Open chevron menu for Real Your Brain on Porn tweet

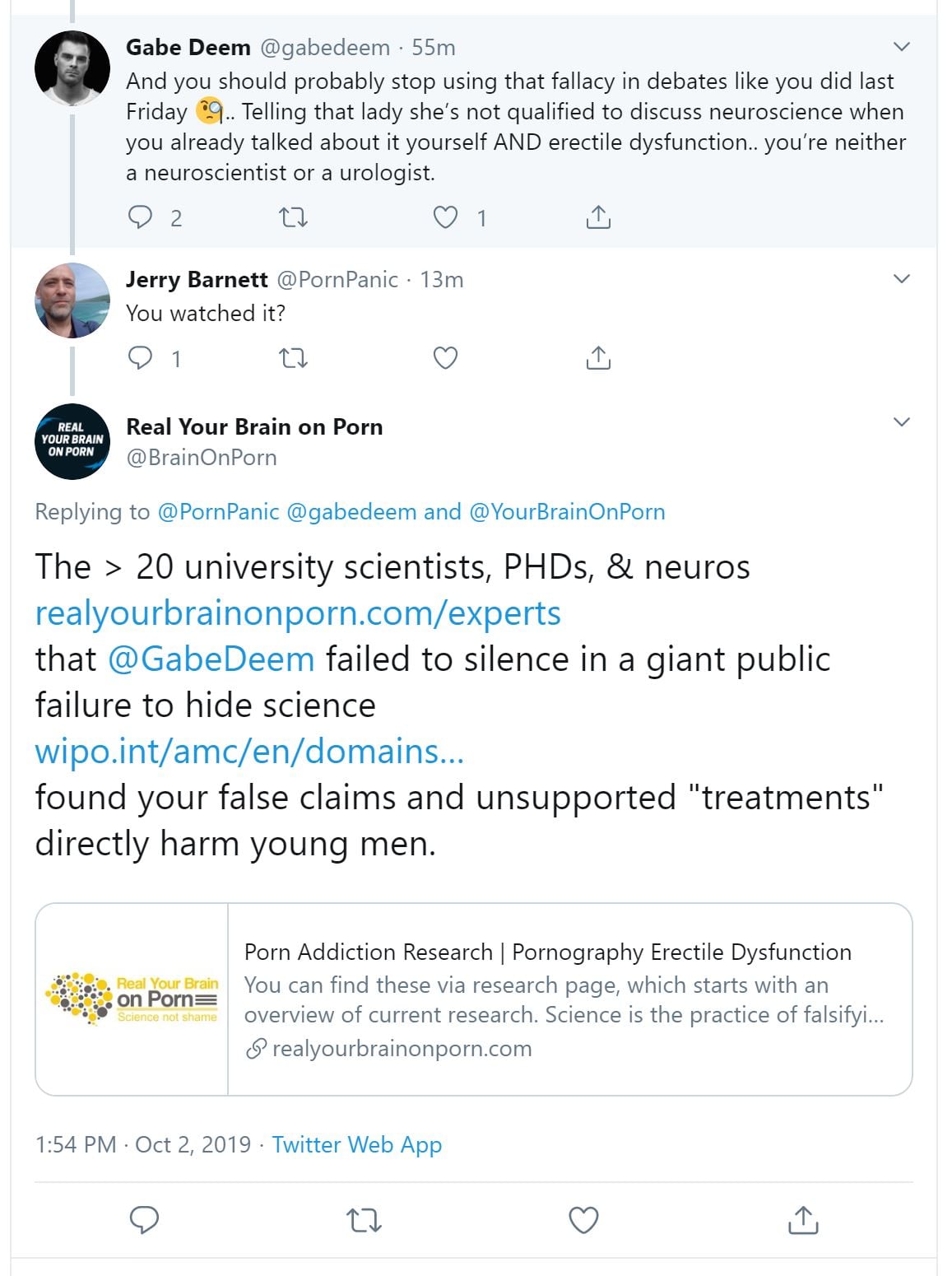(x=902, y=422)
